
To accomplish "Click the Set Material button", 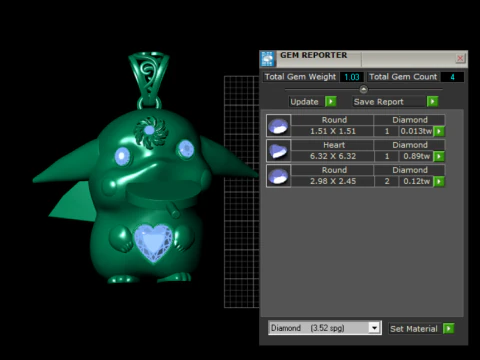I will pos(414,329).
